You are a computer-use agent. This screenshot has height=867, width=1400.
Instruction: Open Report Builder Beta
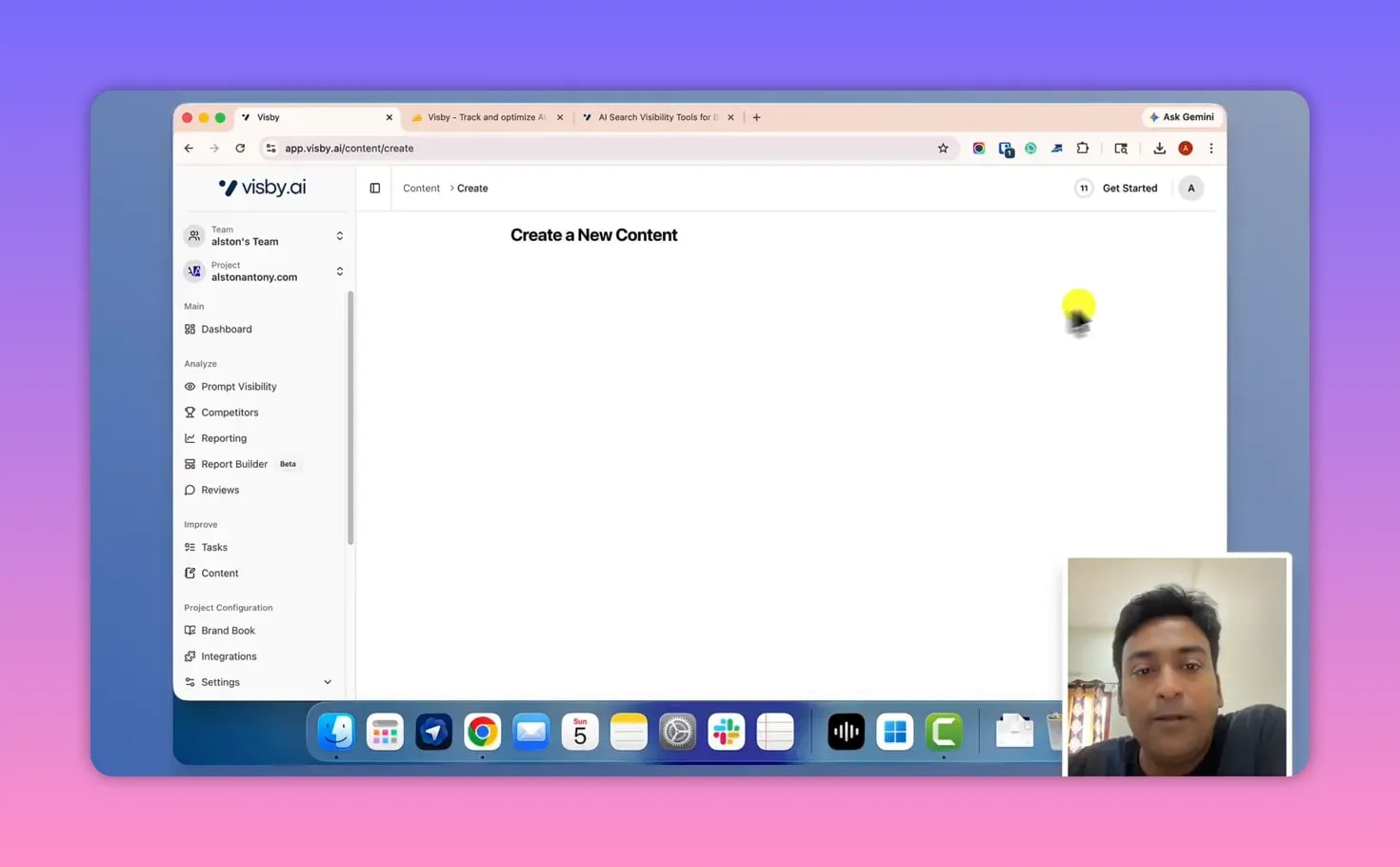point(234,464)
